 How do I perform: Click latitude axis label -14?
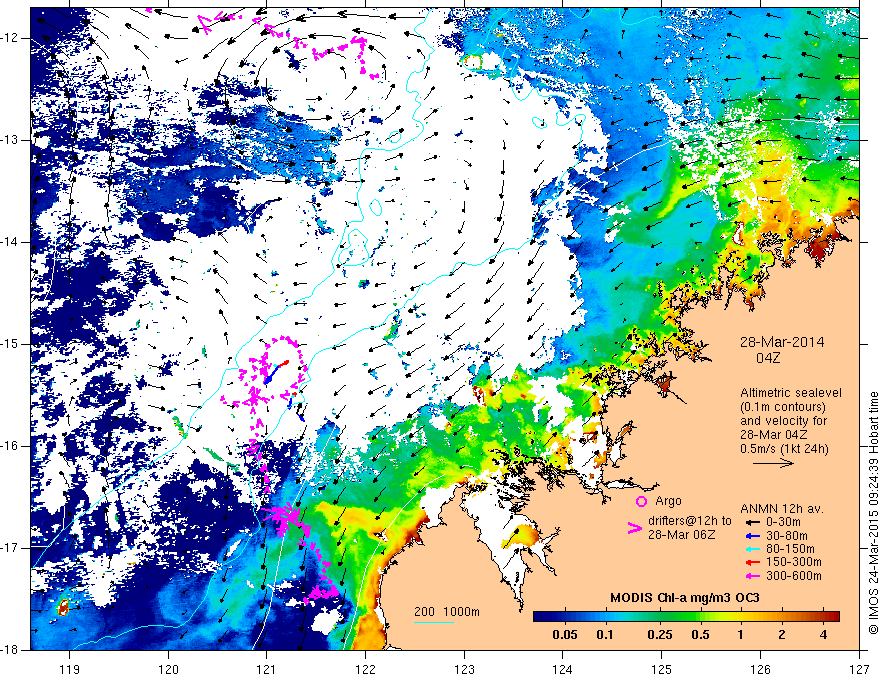click(11, 242)
